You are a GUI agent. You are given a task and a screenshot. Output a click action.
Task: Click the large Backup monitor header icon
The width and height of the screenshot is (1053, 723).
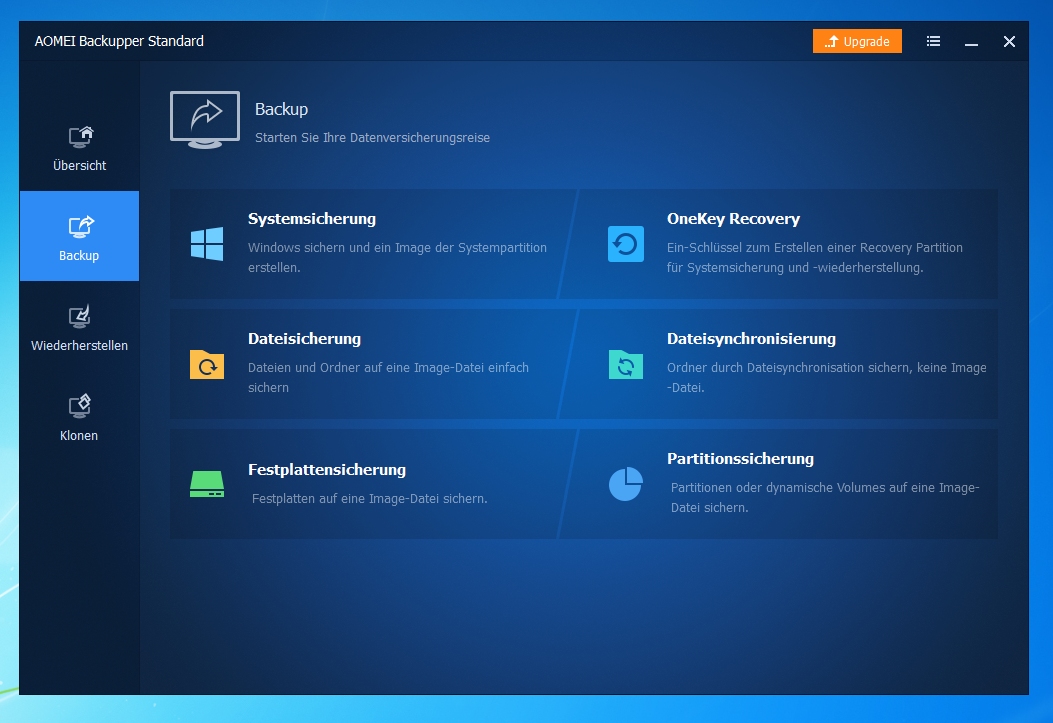[205, 119]
